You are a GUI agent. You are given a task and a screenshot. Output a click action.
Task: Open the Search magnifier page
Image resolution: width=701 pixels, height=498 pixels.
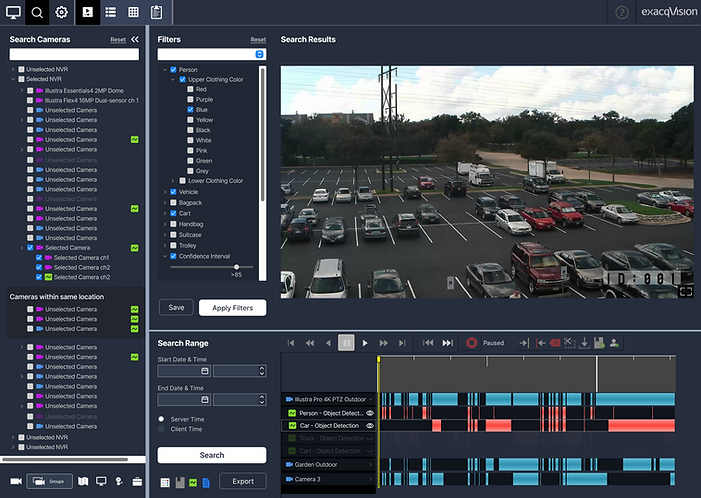[38, 13]
